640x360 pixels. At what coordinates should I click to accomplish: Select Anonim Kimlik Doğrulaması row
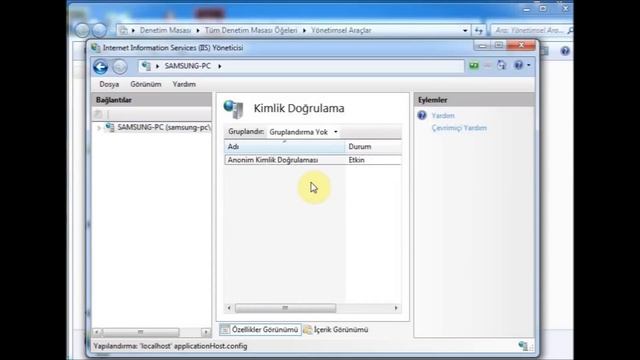coord(313,160)
